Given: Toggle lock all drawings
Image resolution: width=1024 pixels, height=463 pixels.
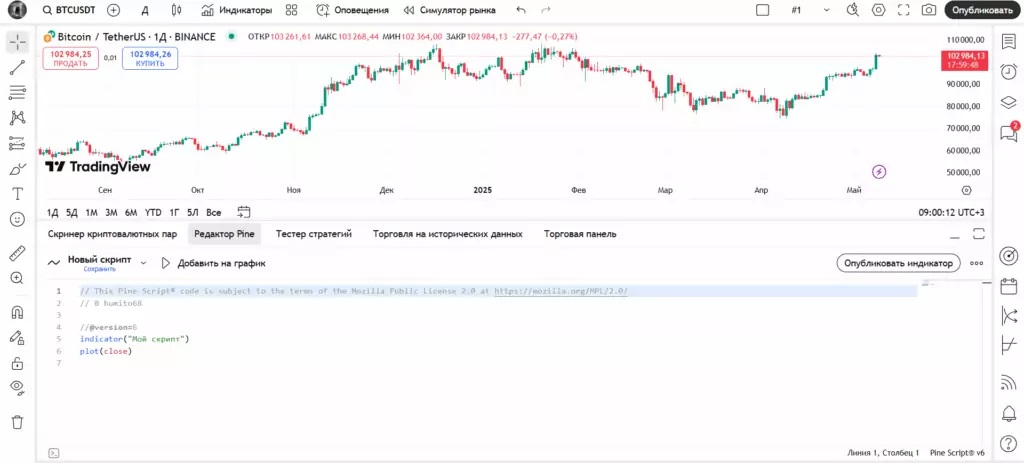Looking at the screenshot, I should 18,363.
